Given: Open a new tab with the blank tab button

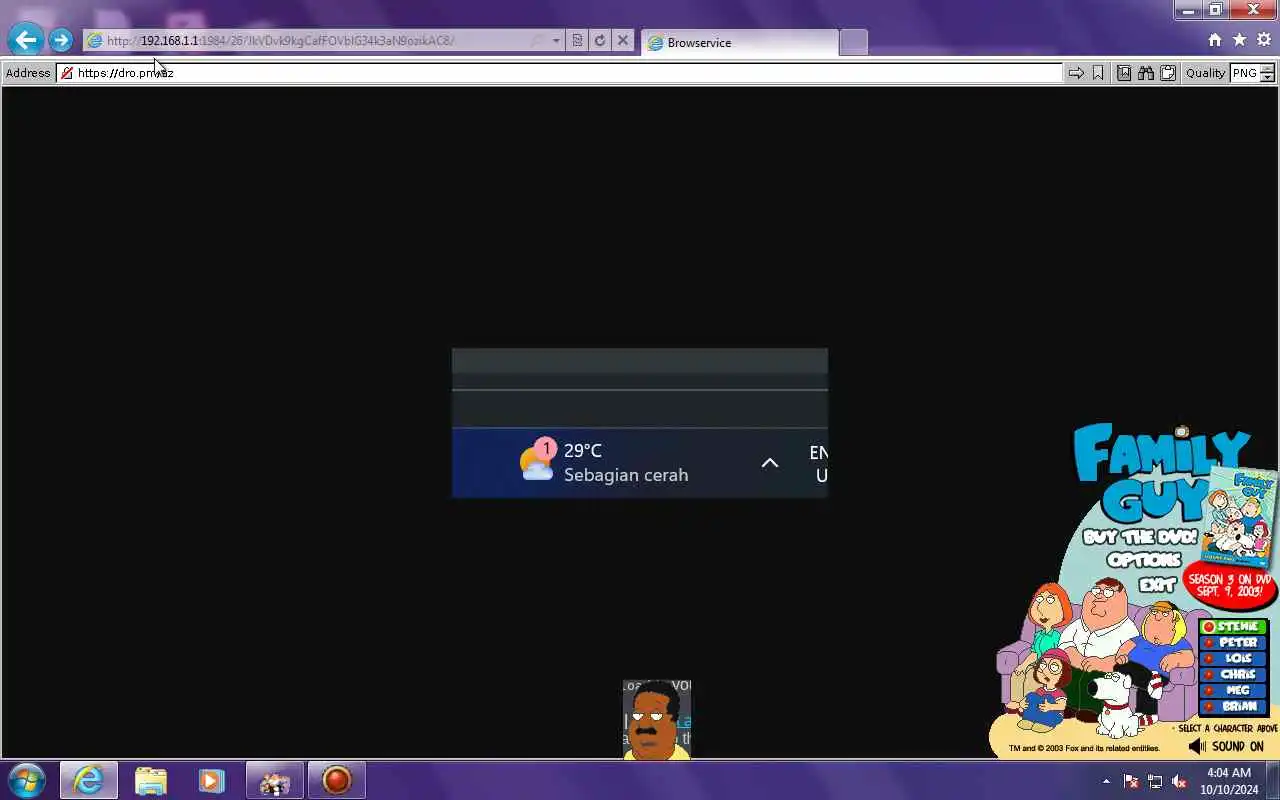Looking at the screenshot, I should [853, 43].
